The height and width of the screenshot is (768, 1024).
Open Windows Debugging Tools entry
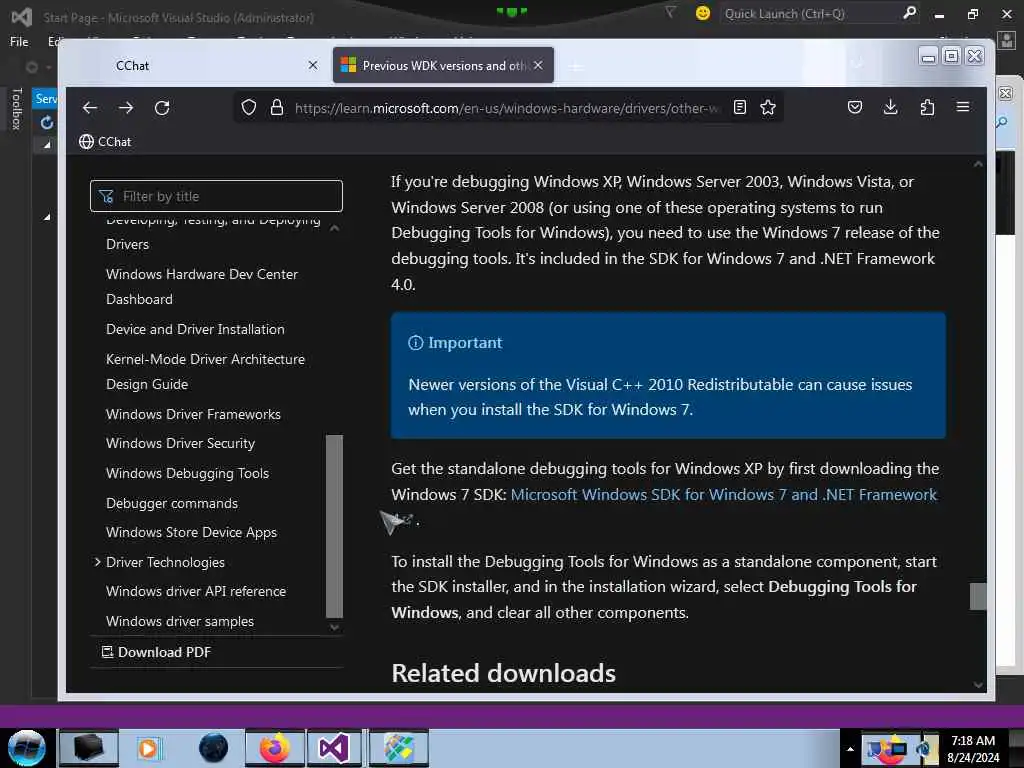click(187, 473)
